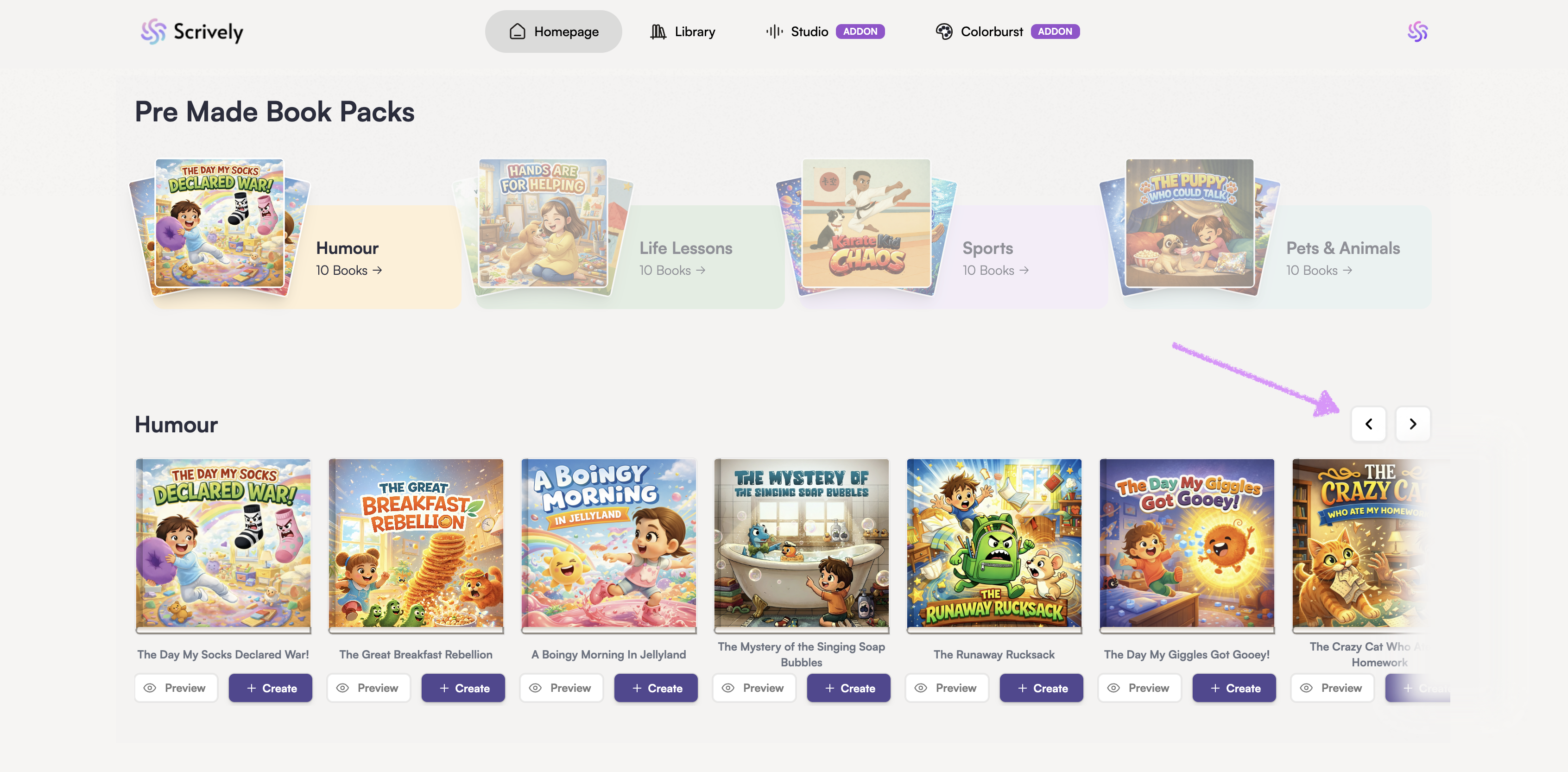Open the Humour pack's 10 Books link
Viewport: 1568px width, 772px height.
click(x=348, y=270)
